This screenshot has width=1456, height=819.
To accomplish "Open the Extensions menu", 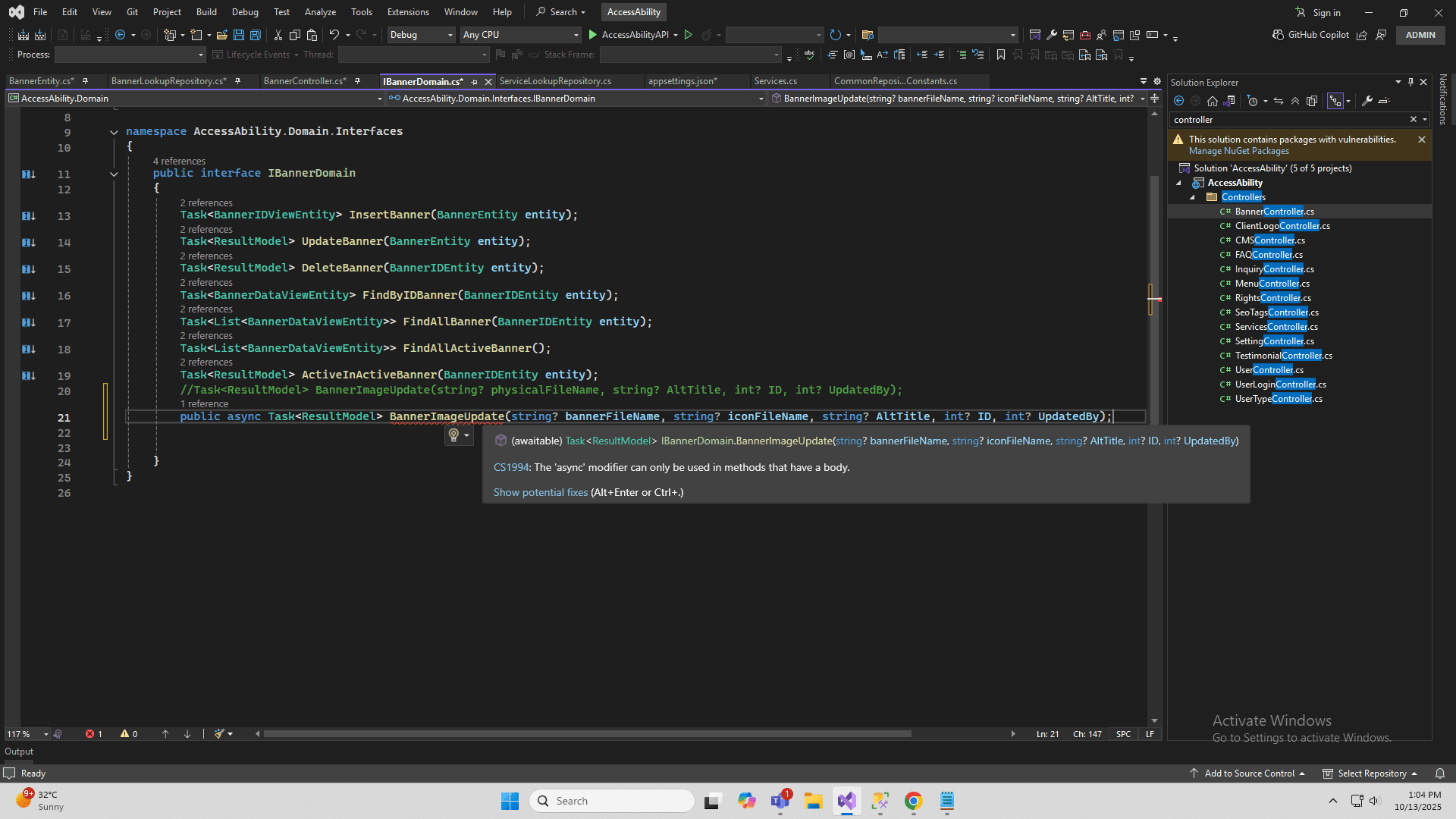I will coord(407,12).
